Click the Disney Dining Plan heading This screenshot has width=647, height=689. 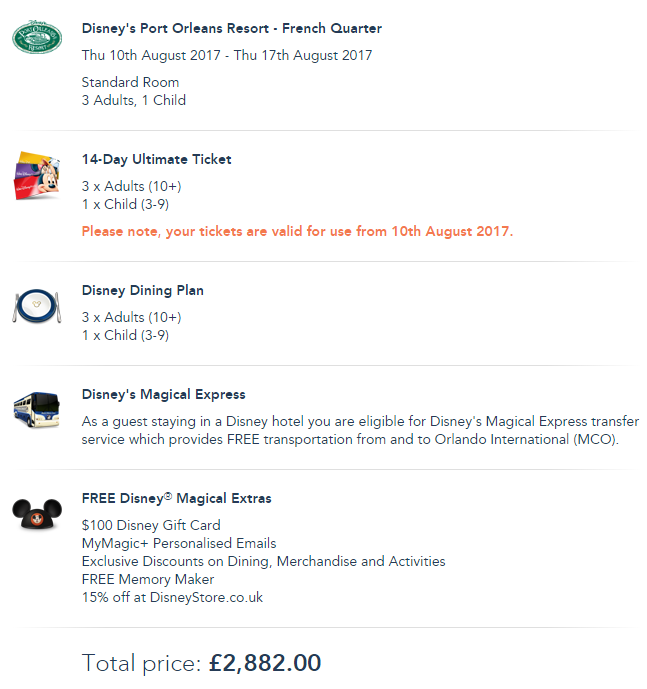(x=142, y=291)
